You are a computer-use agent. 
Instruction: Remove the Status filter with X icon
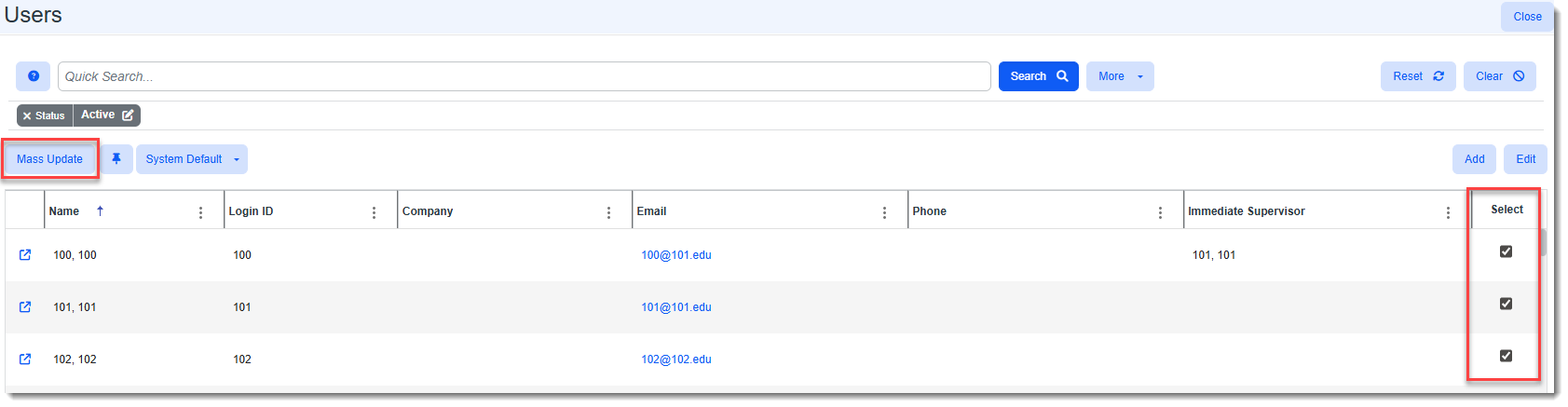pyautogui.click(x=27, y=115)
